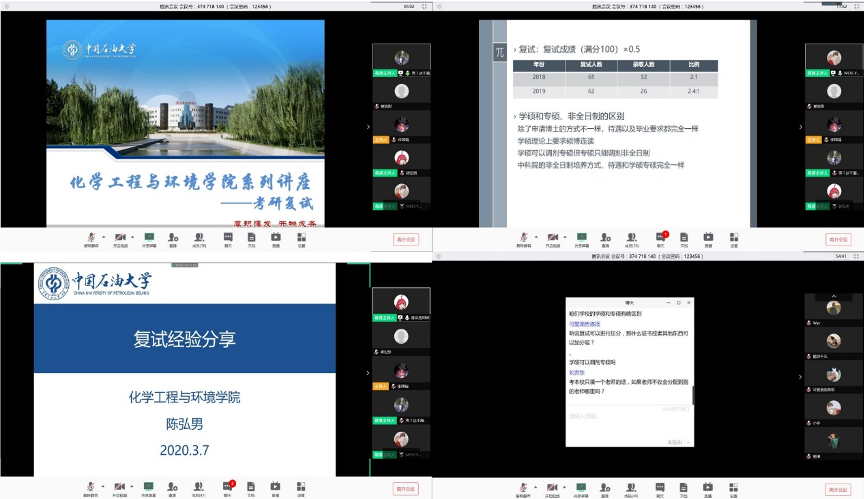Leave meeting button in 复试经验分享 slide window
This screenshot has width=864, height=499.
click(406, 489)
